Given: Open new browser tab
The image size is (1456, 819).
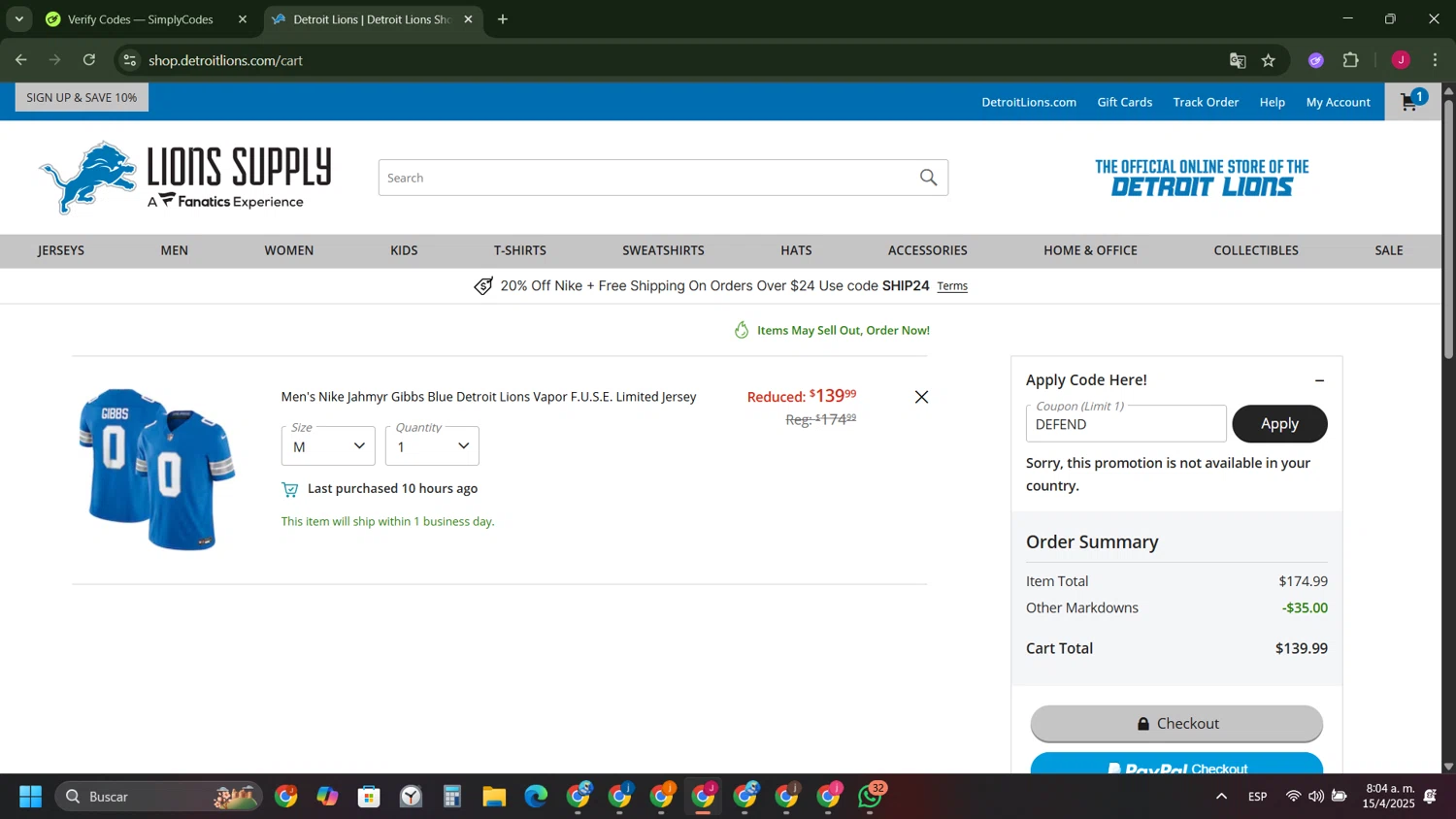Looking at the screenshot, I should pyautogui.click(x=503, y=19).
